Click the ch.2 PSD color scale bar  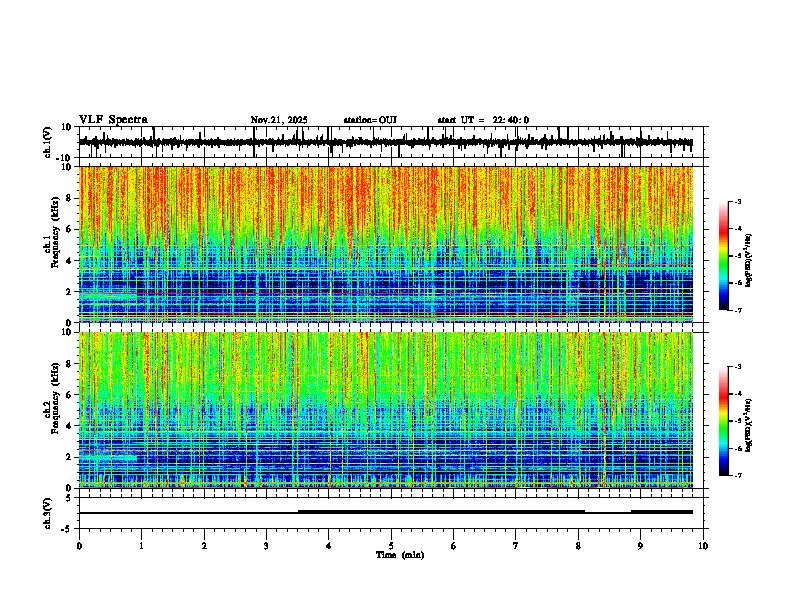pos(723,421)
